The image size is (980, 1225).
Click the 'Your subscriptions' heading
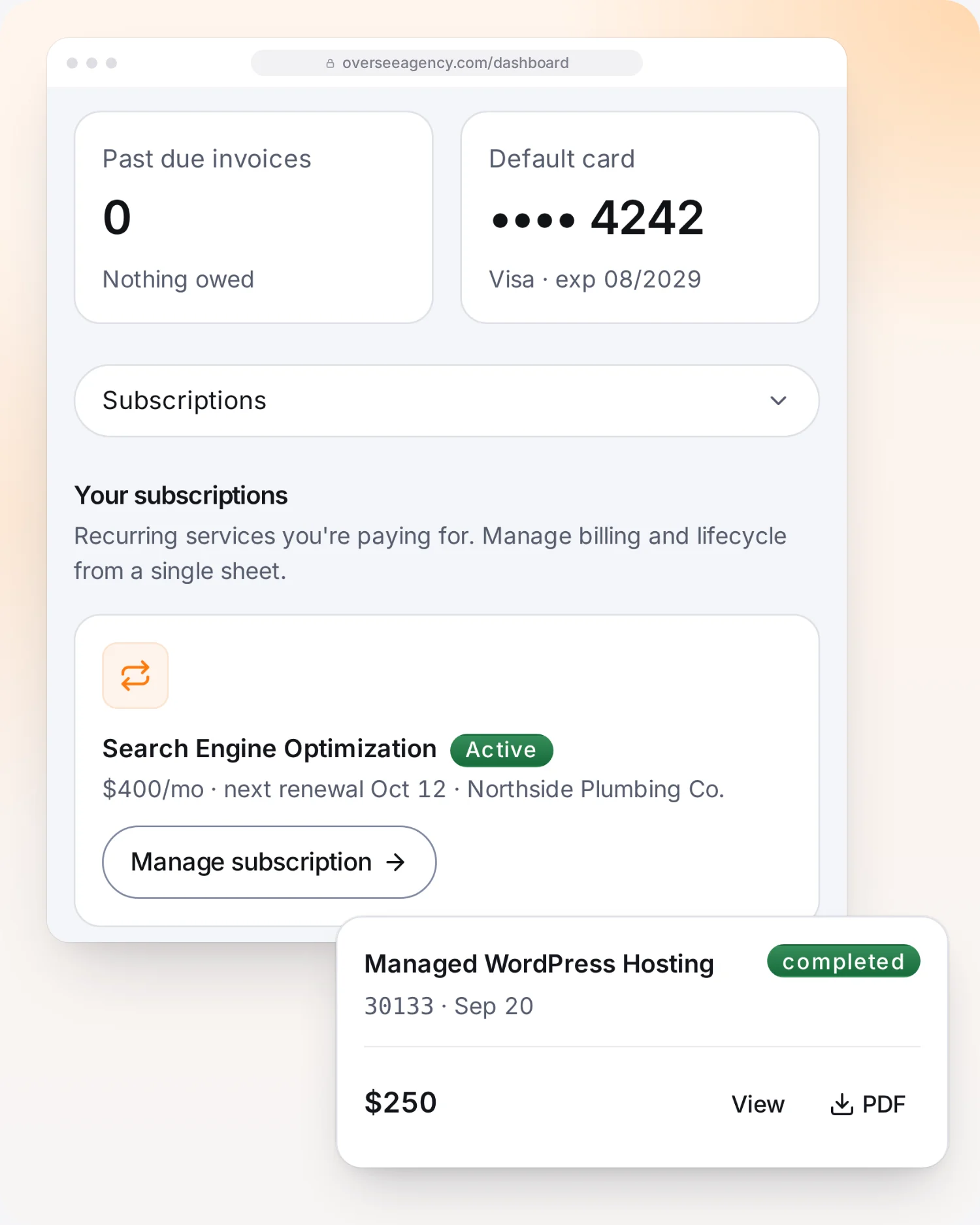point(181,495)
